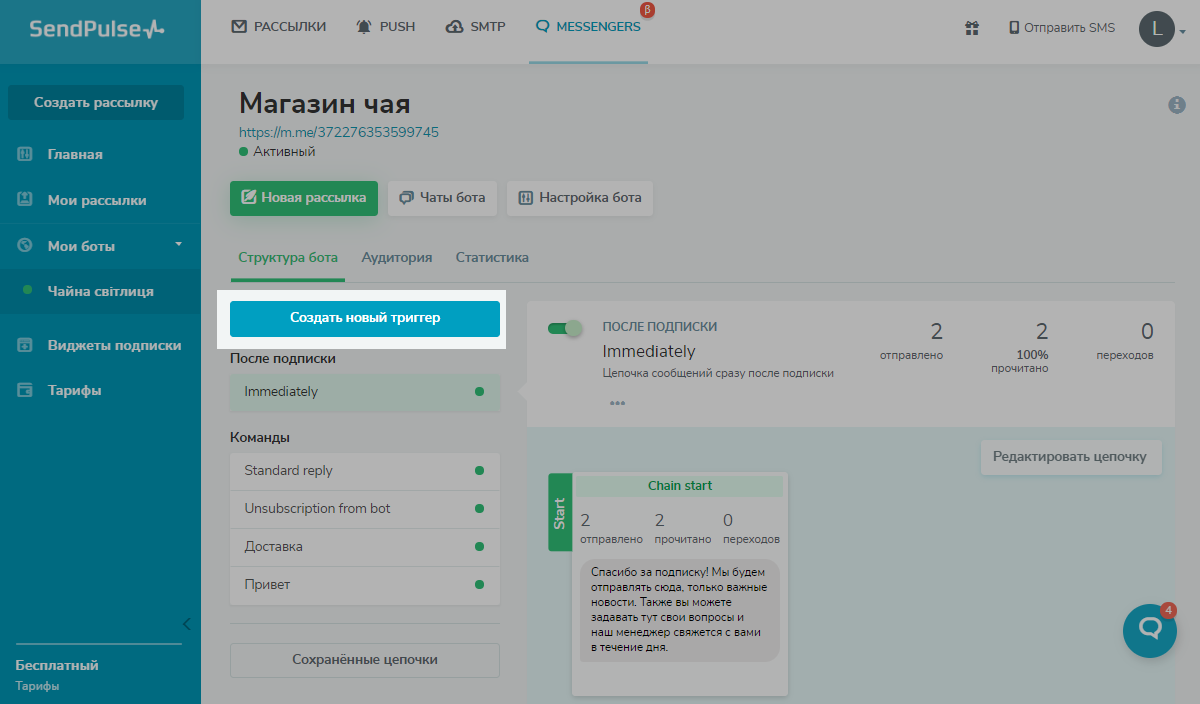1200x704 pixels.
Task: Go to Тарифы in the sidebar
Action: (74, 390)
